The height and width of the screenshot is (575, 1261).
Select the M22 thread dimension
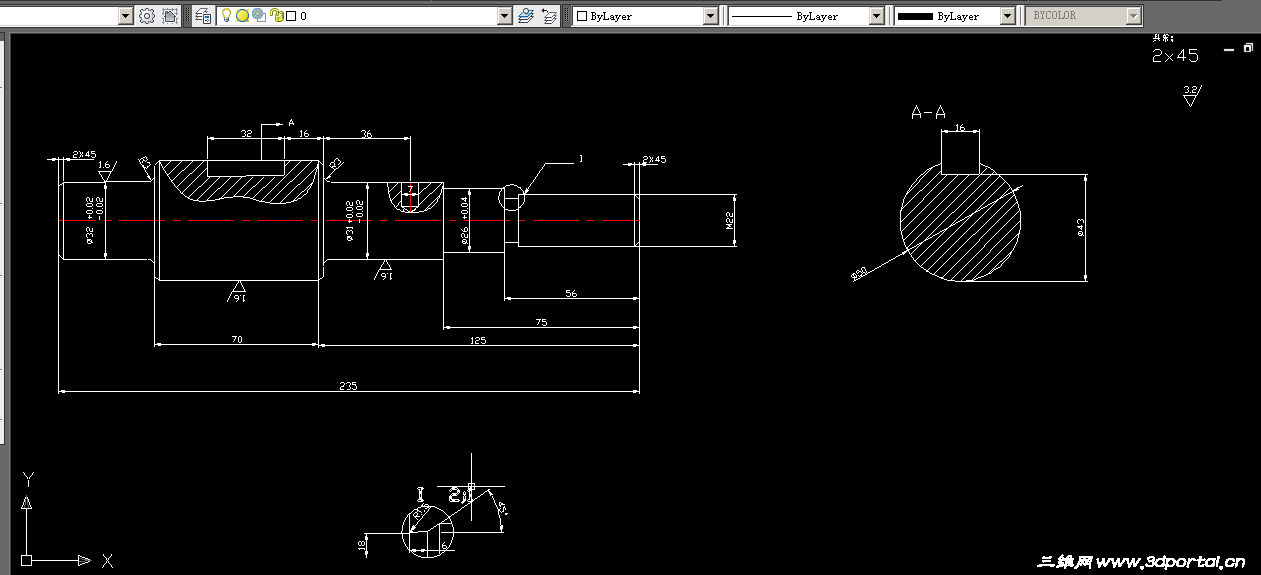coord(730,220)
